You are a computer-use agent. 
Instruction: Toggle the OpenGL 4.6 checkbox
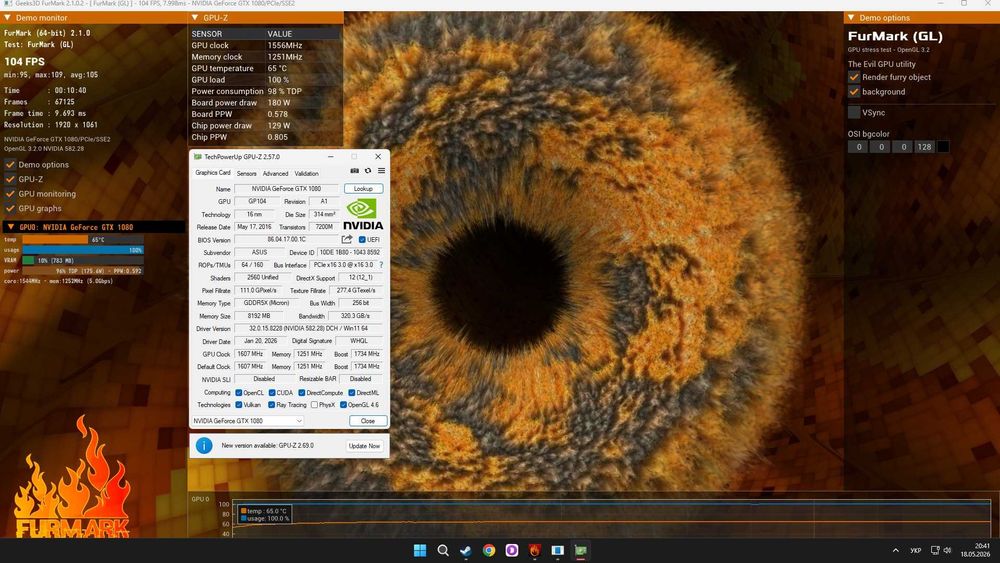pos(343,405)
